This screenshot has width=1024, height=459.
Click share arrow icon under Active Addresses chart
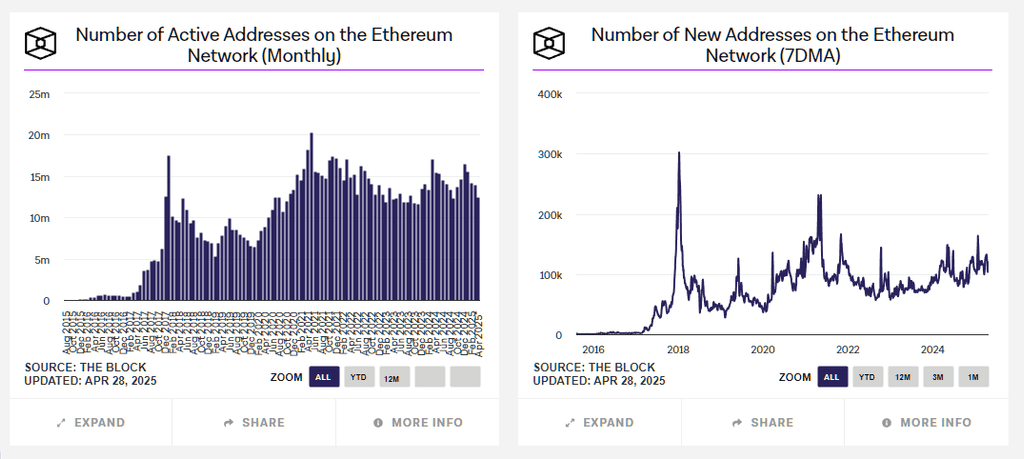click(x=228, y=423)
